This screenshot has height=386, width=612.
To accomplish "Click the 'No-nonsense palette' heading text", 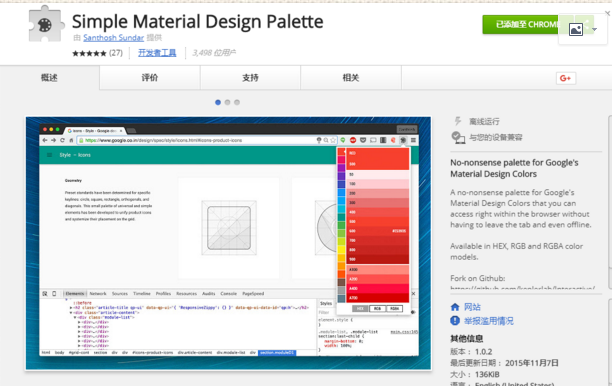I will pos(514,168).
